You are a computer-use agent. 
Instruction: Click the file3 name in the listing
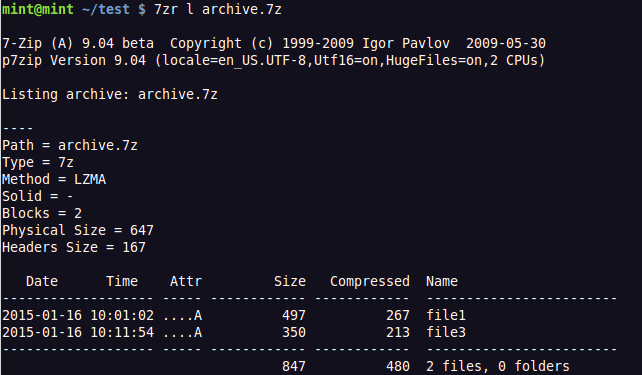[x=446, y=332]
